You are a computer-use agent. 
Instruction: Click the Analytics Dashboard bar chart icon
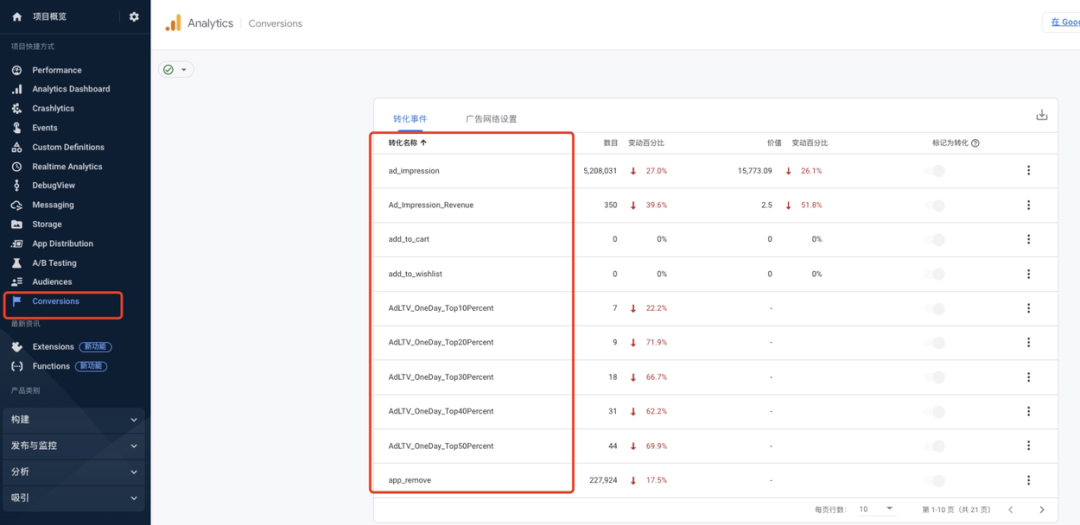(x=17, y=89)
